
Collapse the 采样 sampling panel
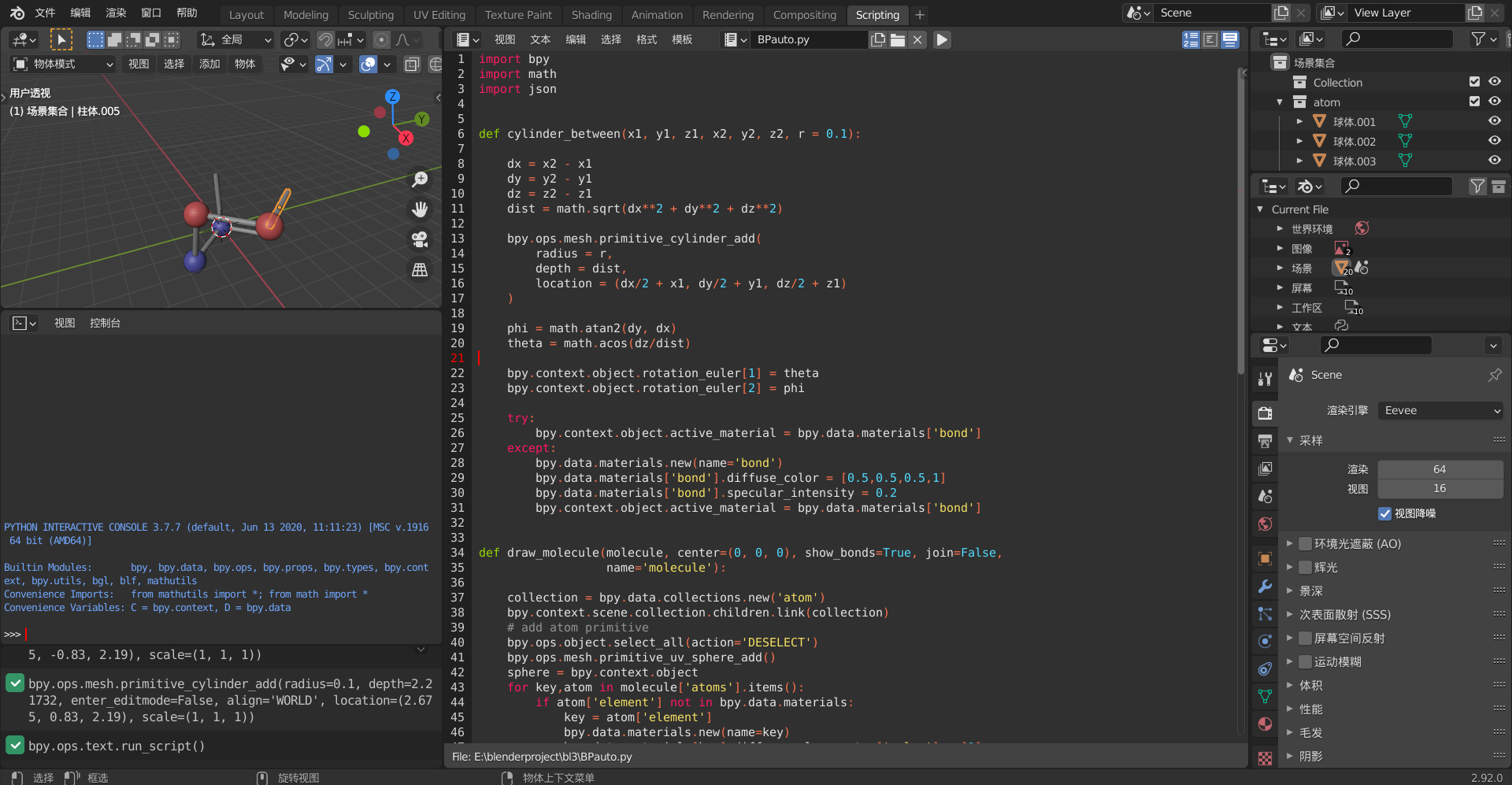[1290, 440]
